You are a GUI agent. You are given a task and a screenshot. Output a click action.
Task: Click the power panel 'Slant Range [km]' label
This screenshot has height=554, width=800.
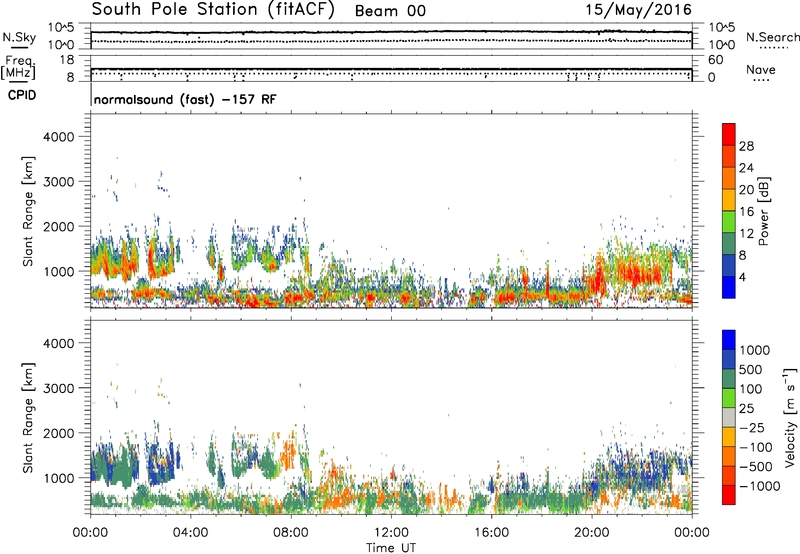28,211
